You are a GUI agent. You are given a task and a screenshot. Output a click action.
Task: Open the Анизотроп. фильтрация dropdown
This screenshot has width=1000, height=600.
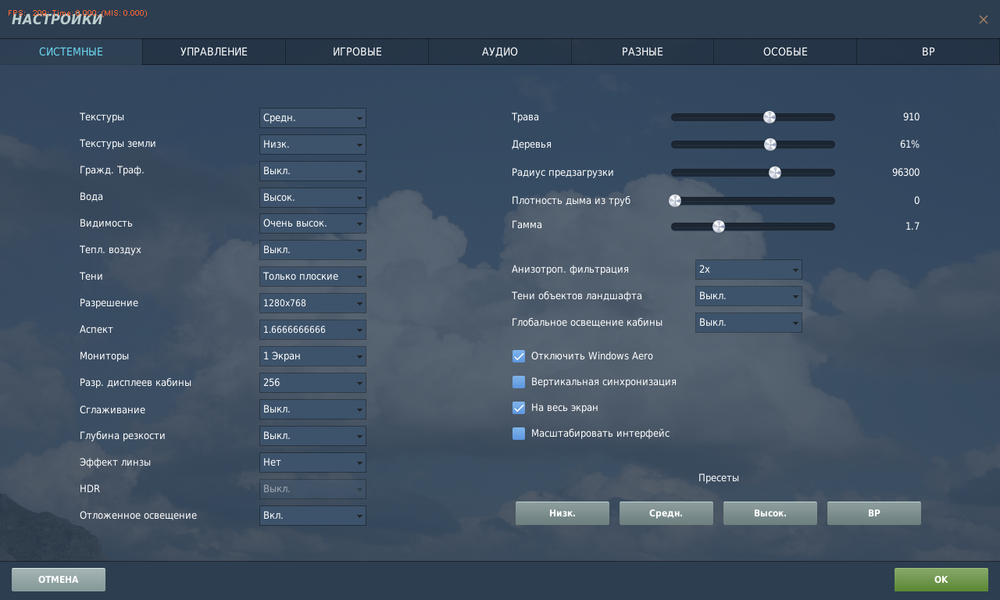(x=748, y=270)
